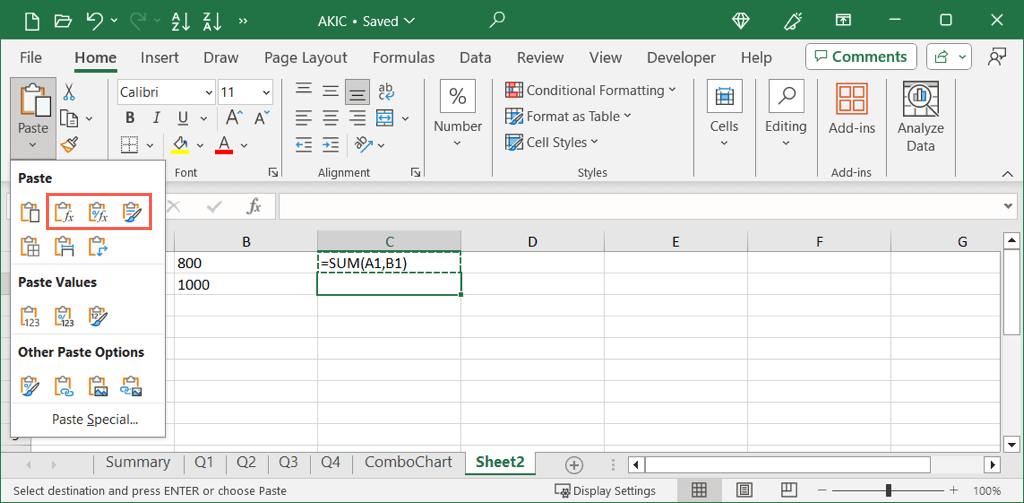Select Formulas & Number Formatting paste icon
The image size is (1024, 503).
pos(98,212)
